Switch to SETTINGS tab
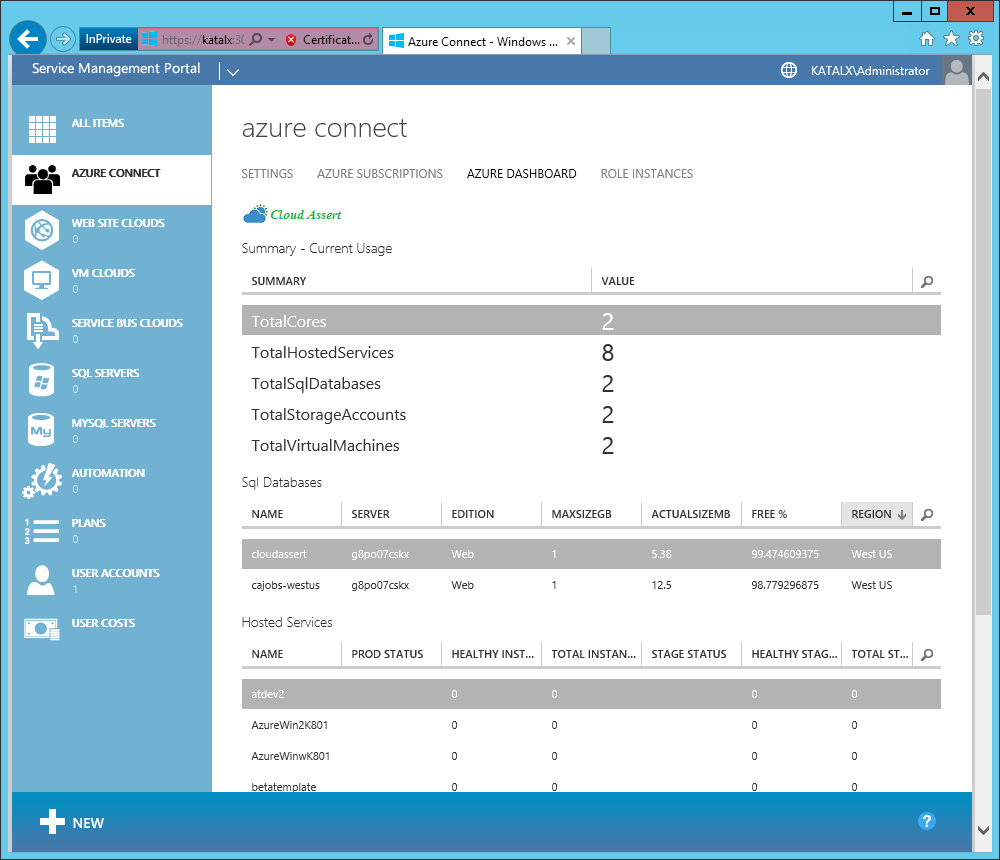Viewport: 1000px width, 860px height. tap(267, 174)
